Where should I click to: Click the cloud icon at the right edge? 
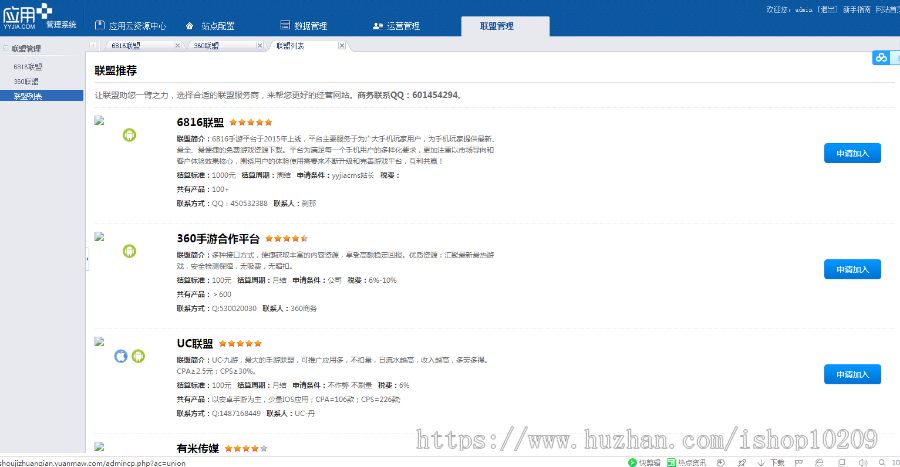881,57
